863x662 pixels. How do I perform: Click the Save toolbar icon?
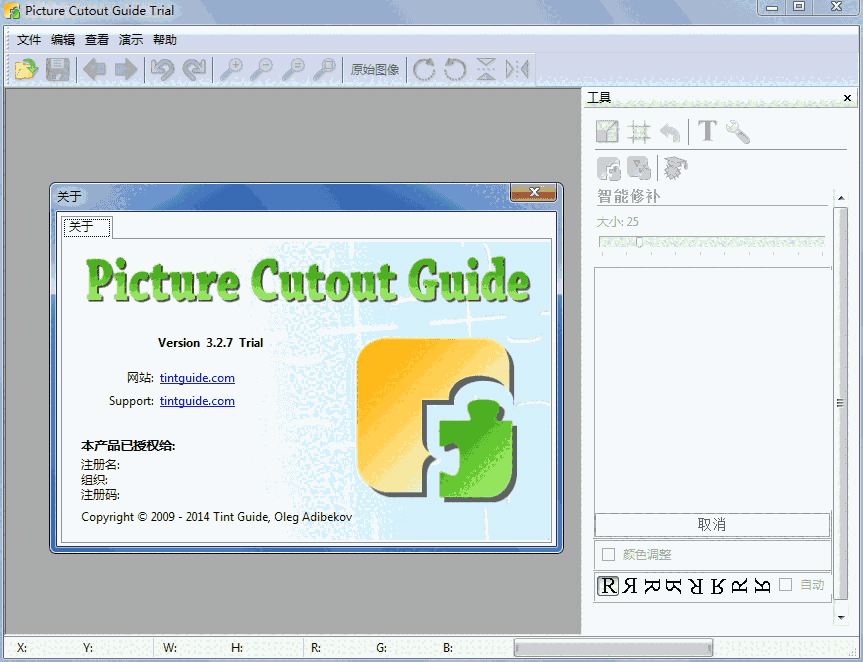[x=57, y=69]
